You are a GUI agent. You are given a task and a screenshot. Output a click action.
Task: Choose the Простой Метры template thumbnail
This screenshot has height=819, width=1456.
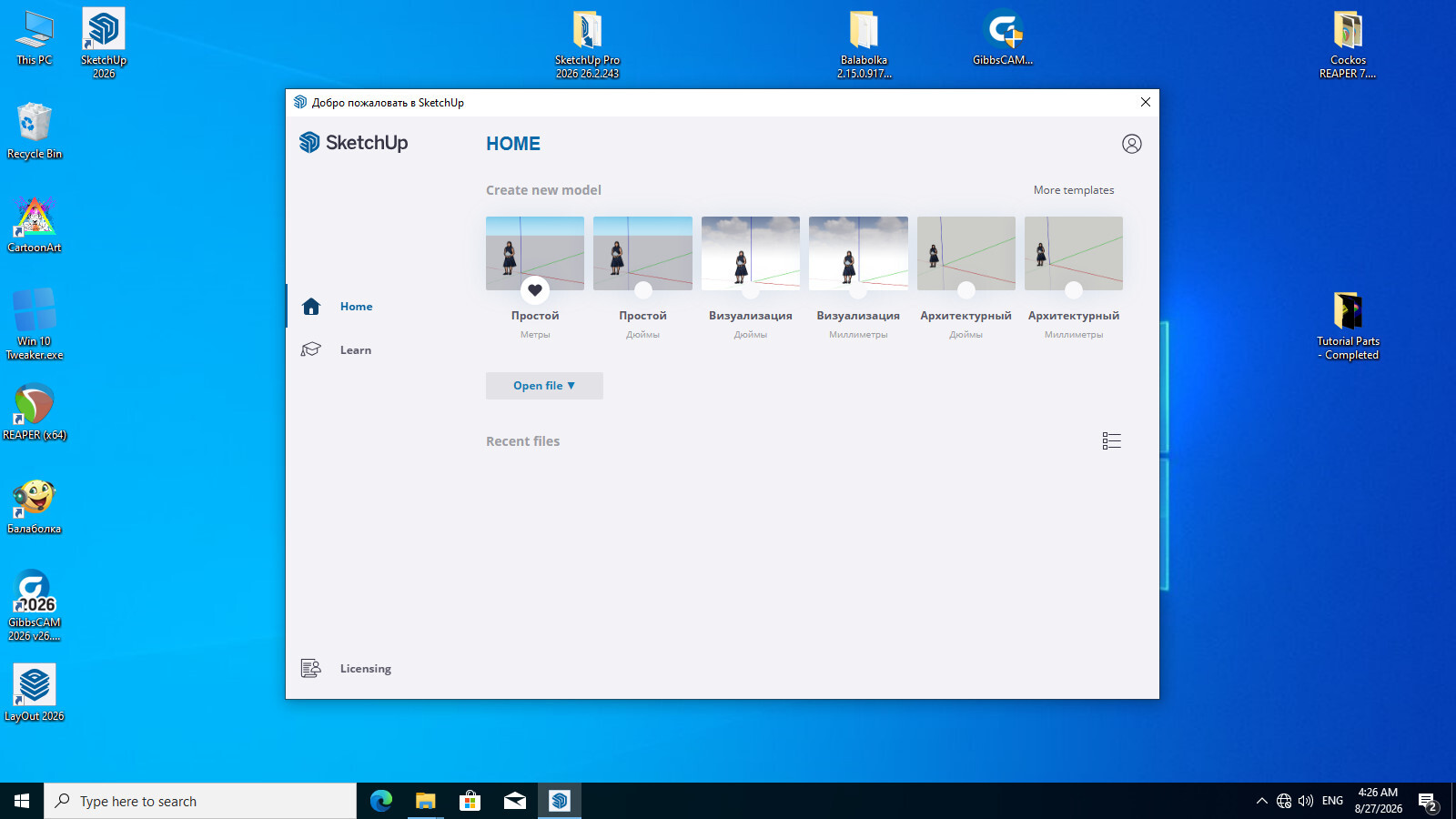[535, 253]
